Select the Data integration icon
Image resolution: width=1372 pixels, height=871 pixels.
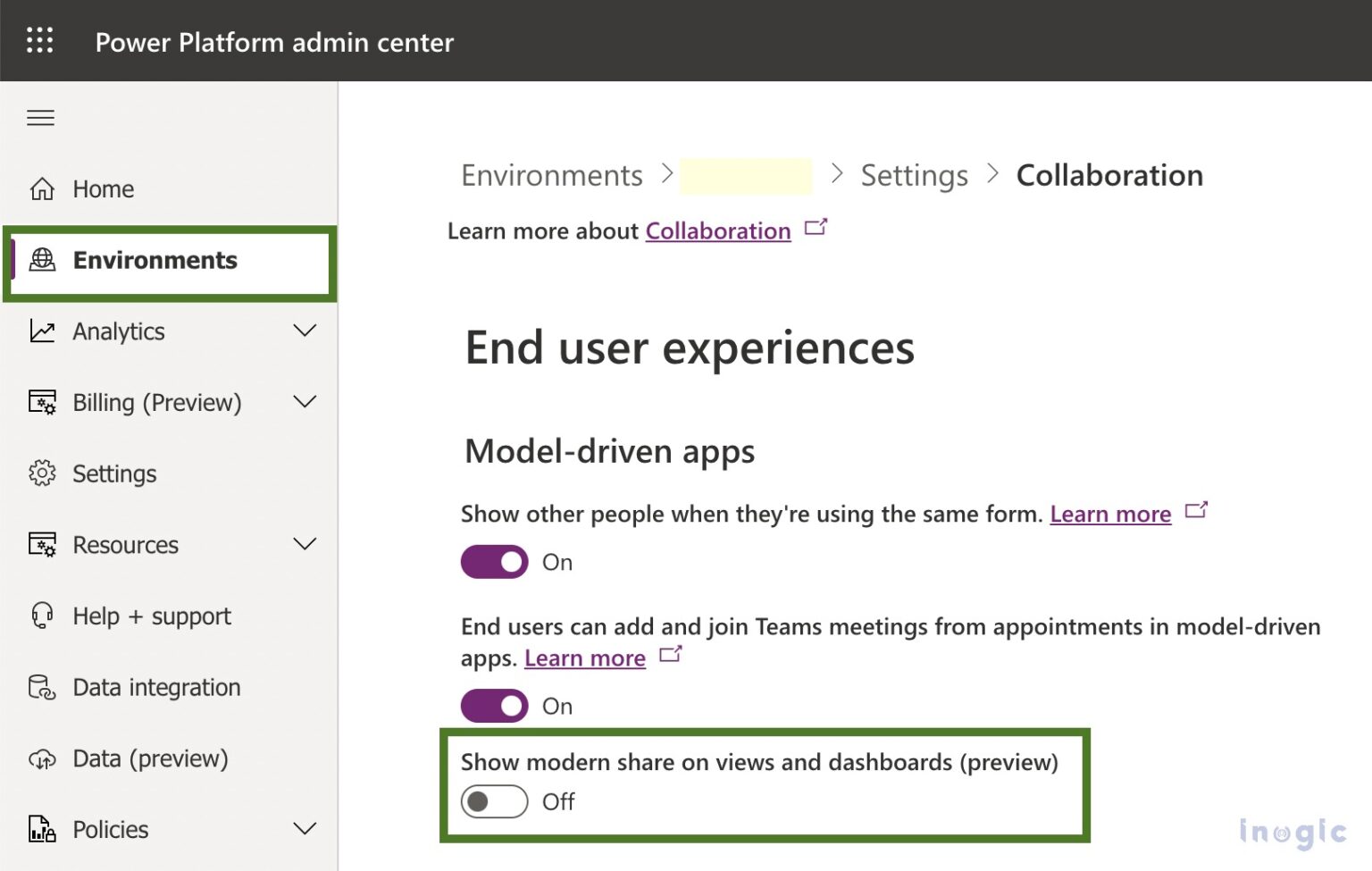pyautogui.click(x=40, y=687)
